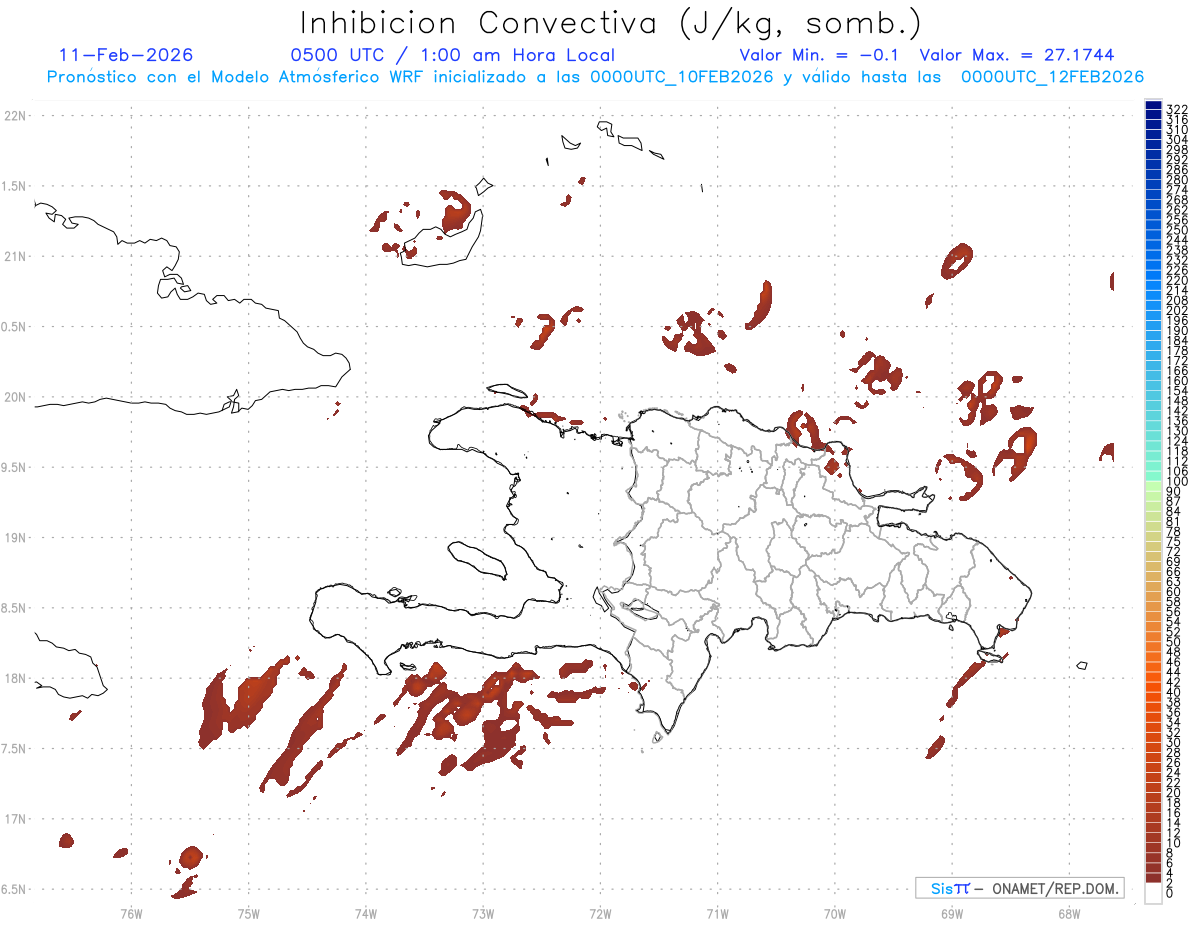1200x927 pixels.
Task: Click the legend value '202'
Action: click(x=1177, y=311)
